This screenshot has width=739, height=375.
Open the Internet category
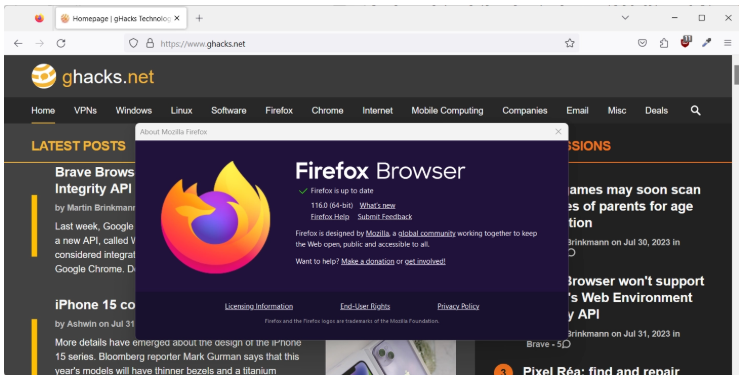tap(378, 111)
